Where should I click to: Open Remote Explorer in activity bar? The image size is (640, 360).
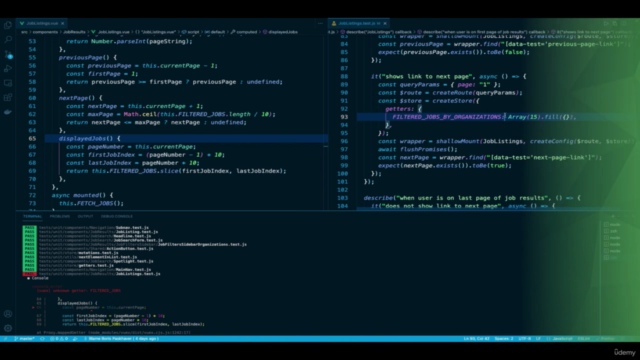pos(8,83)
